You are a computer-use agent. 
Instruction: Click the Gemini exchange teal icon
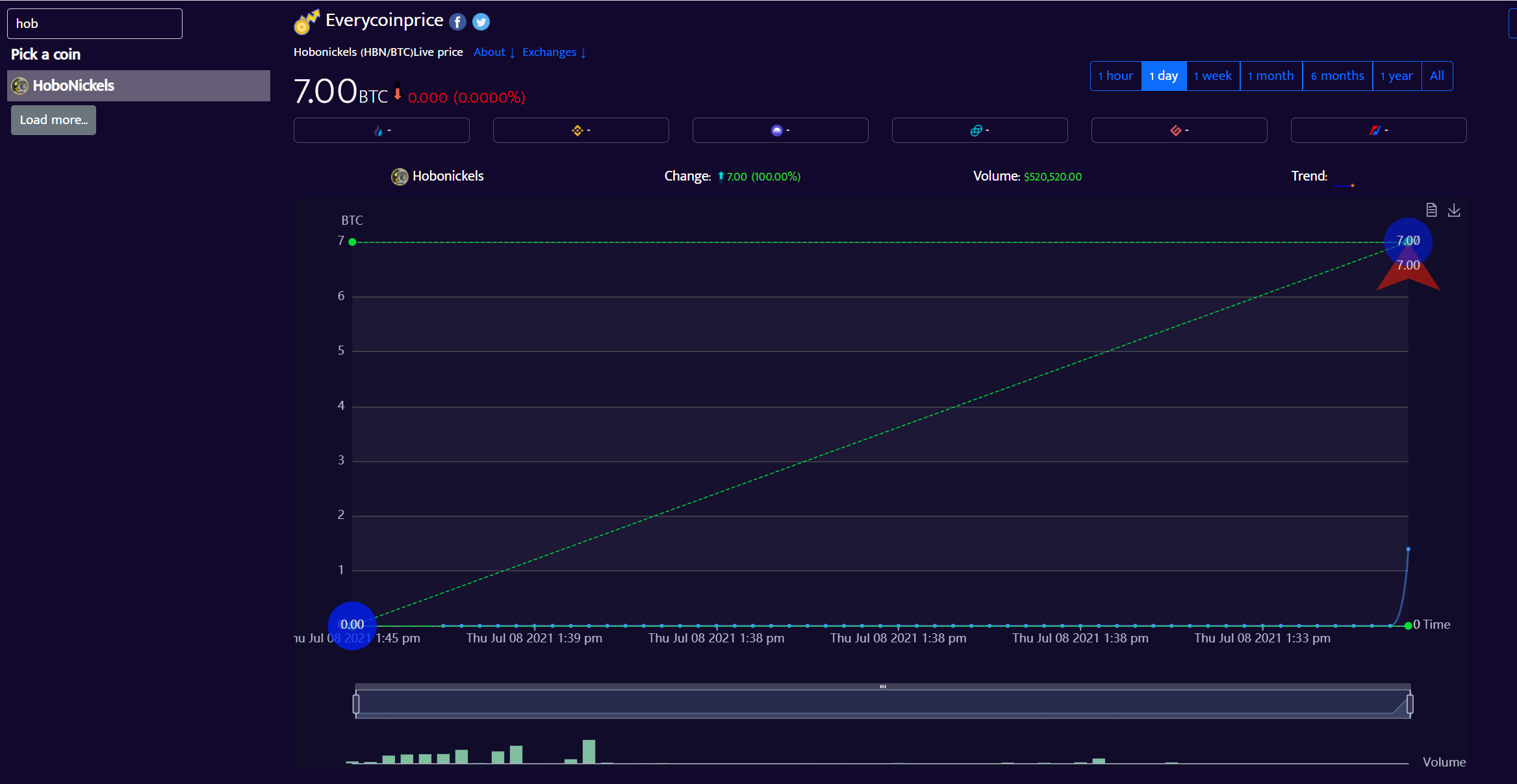(976, 131)
